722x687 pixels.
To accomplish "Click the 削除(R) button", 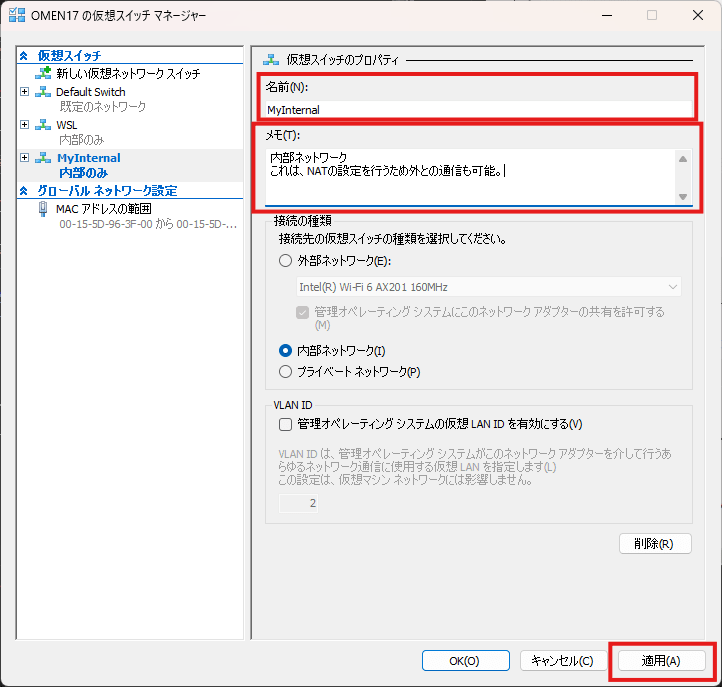I will [x=655, y=544].
